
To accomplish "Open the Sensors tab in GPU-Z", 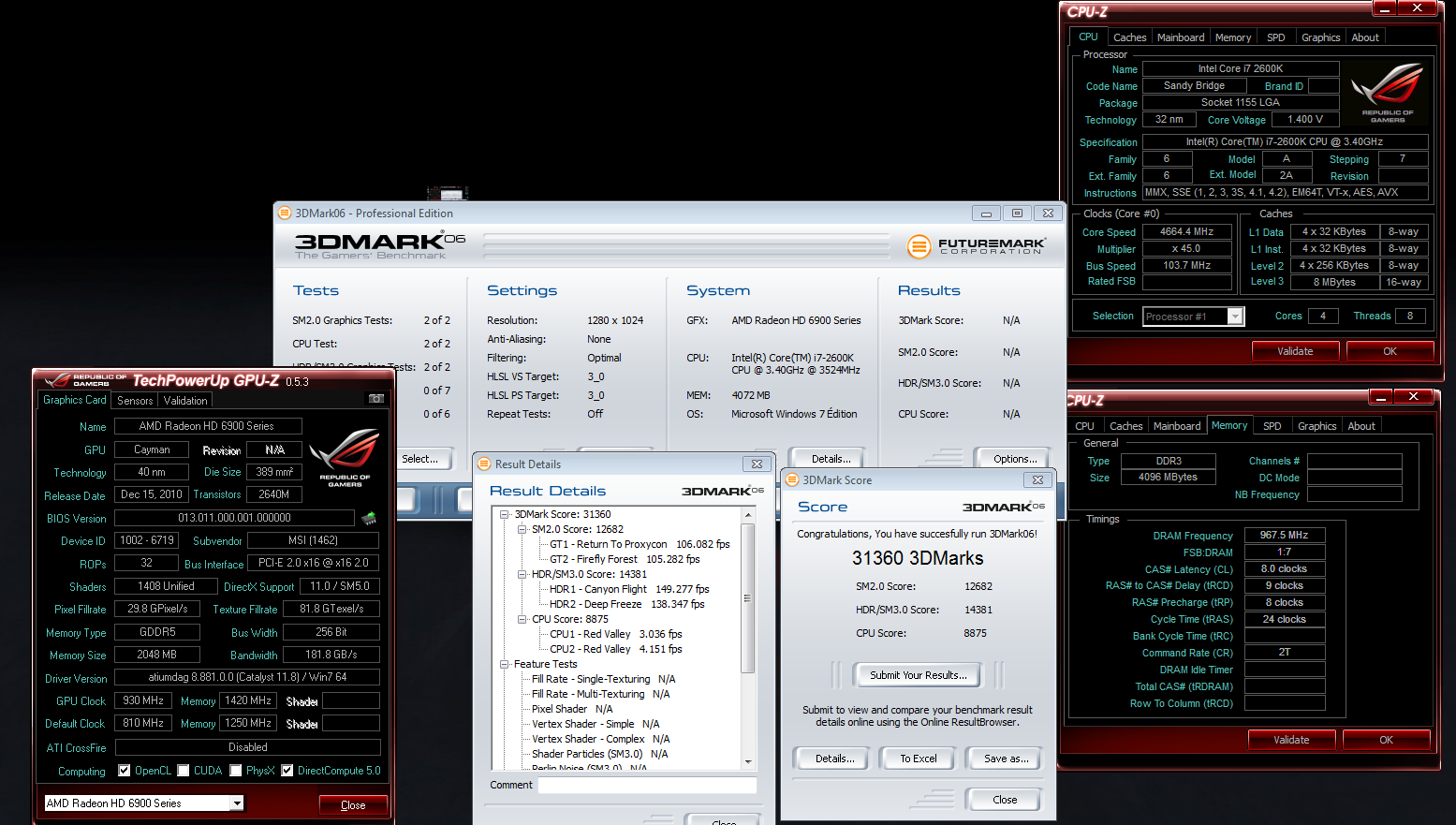I will coord(135,401).
